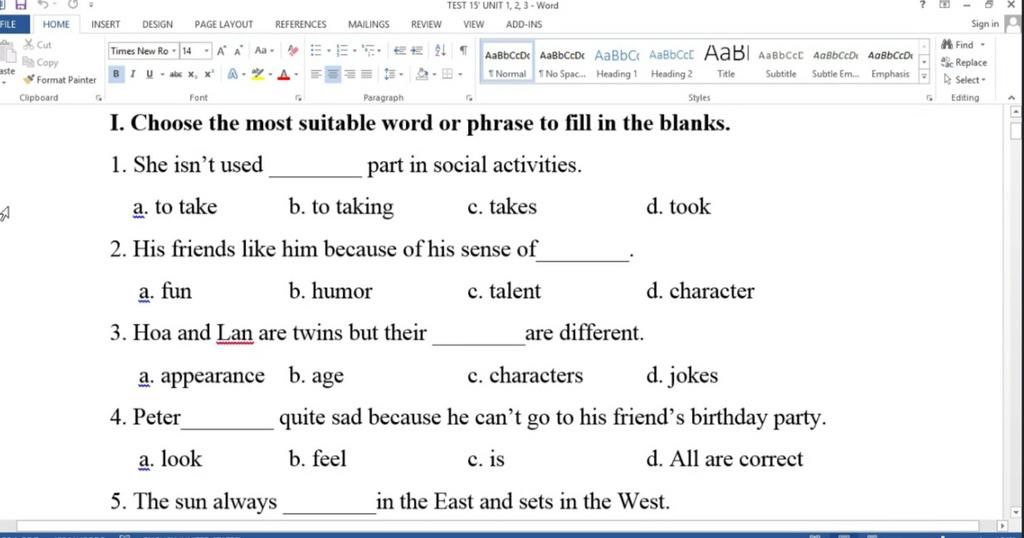Apply the Heading 2 style
The image size is (1024, 538).
(671, 63)
